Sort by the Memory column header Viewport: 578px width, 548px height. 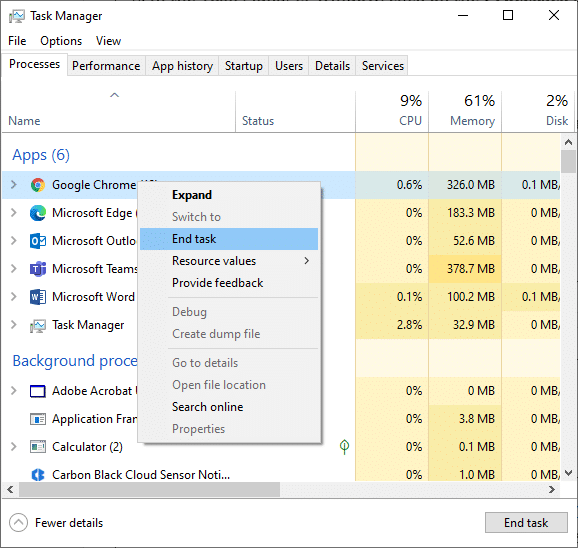coord(465,111)
